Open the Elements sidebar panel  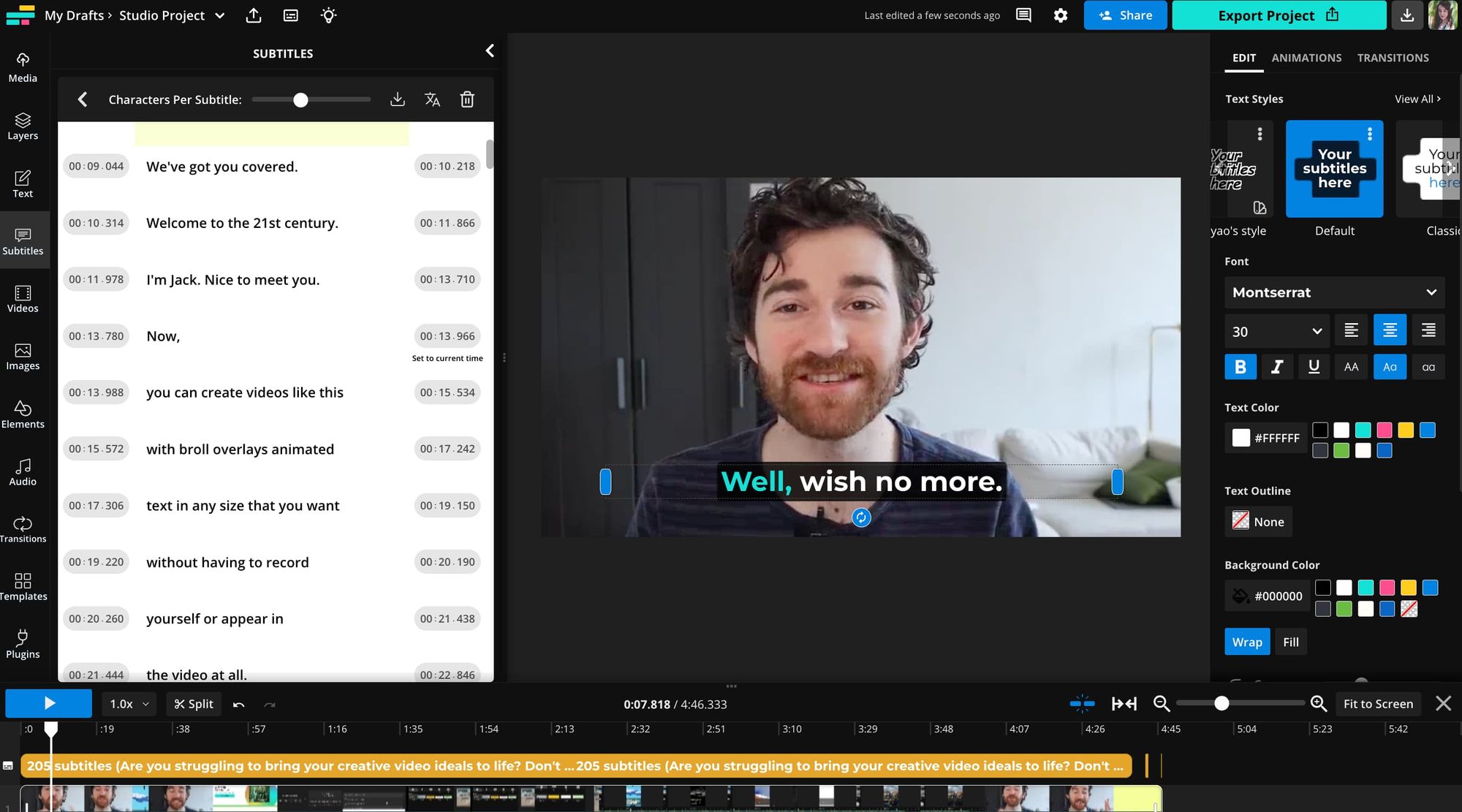click(x=23, y=414)
